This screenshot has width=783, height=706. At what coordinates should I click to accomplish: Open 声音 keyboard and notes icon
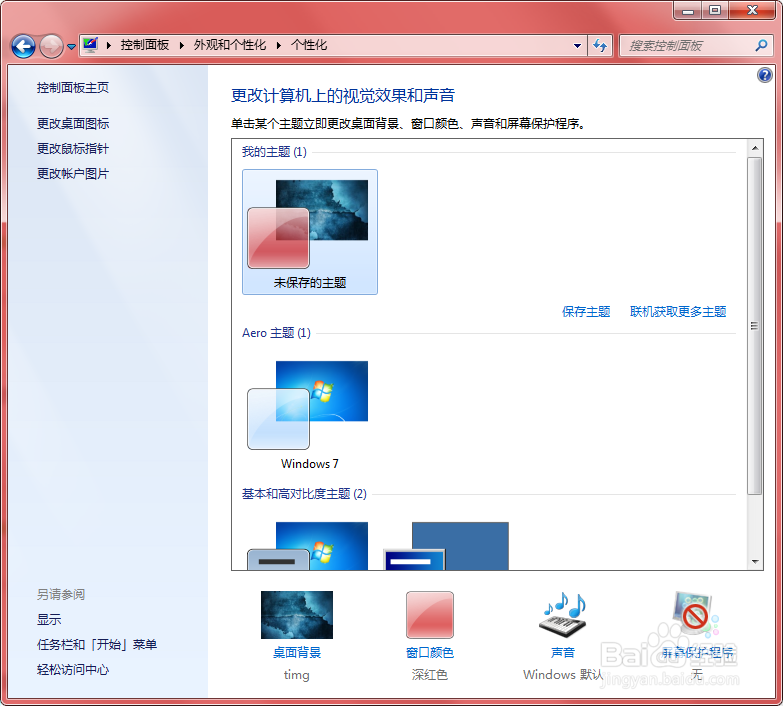pos(562,615)
